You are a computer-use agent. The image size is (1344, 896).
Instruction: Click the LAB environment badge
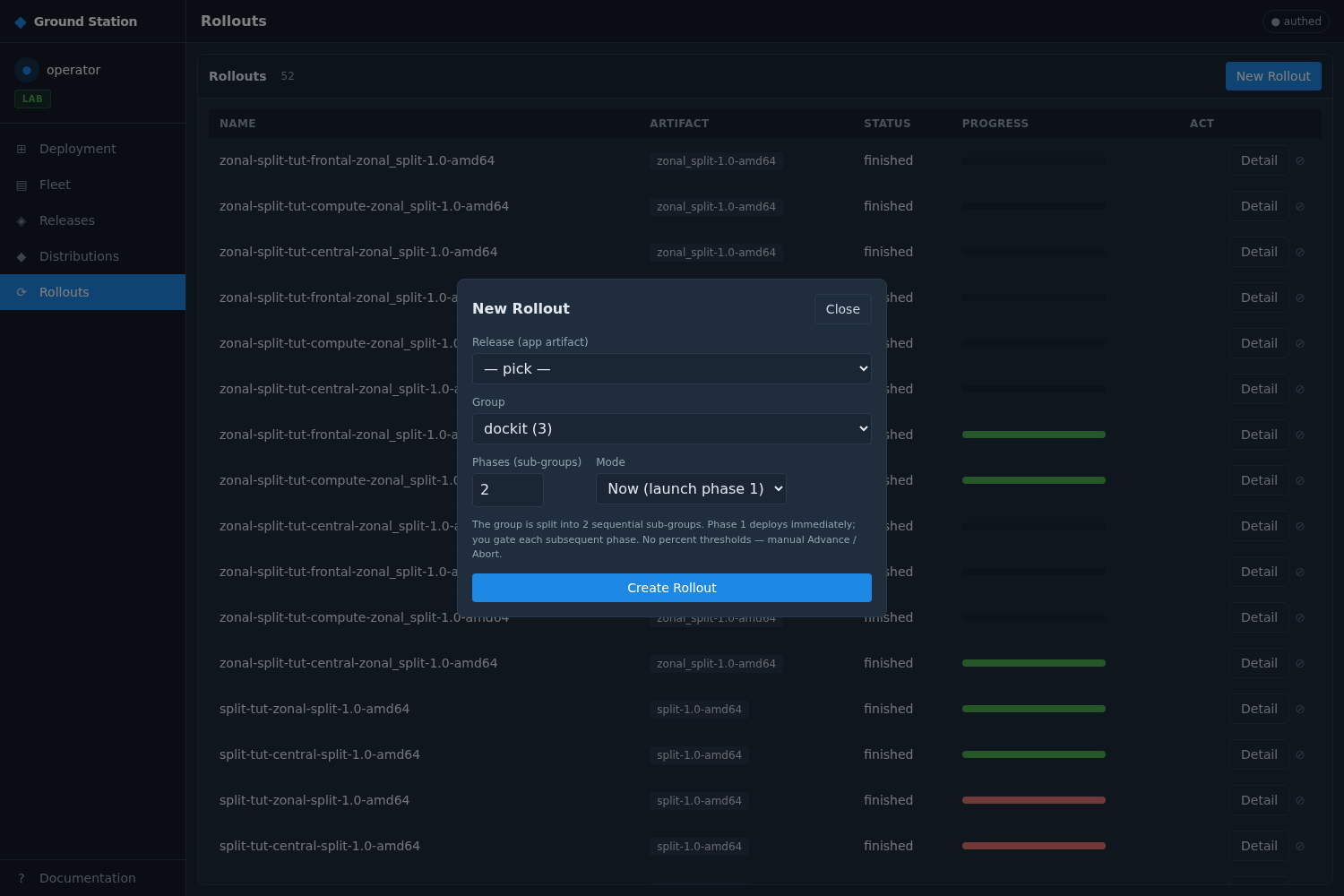coord(32,99)
